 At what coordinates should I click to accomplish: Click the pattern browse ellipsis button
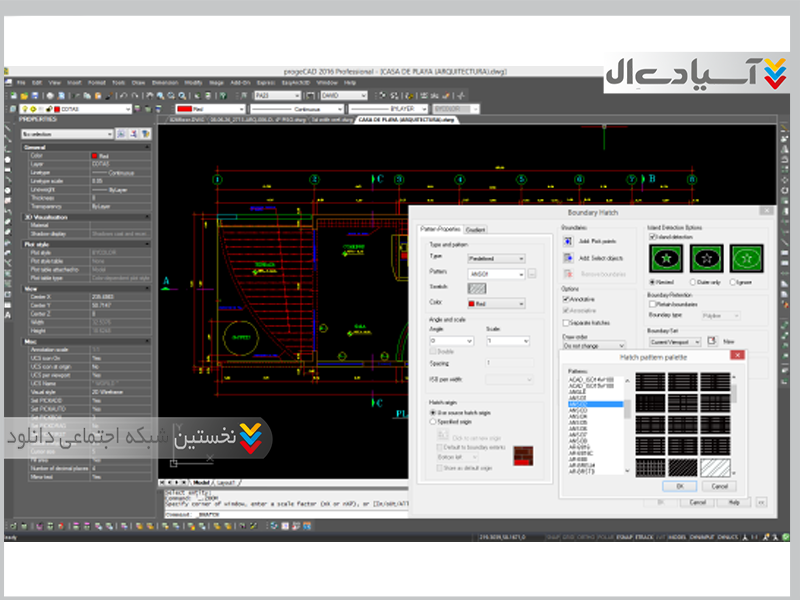[x=532, y=273]
